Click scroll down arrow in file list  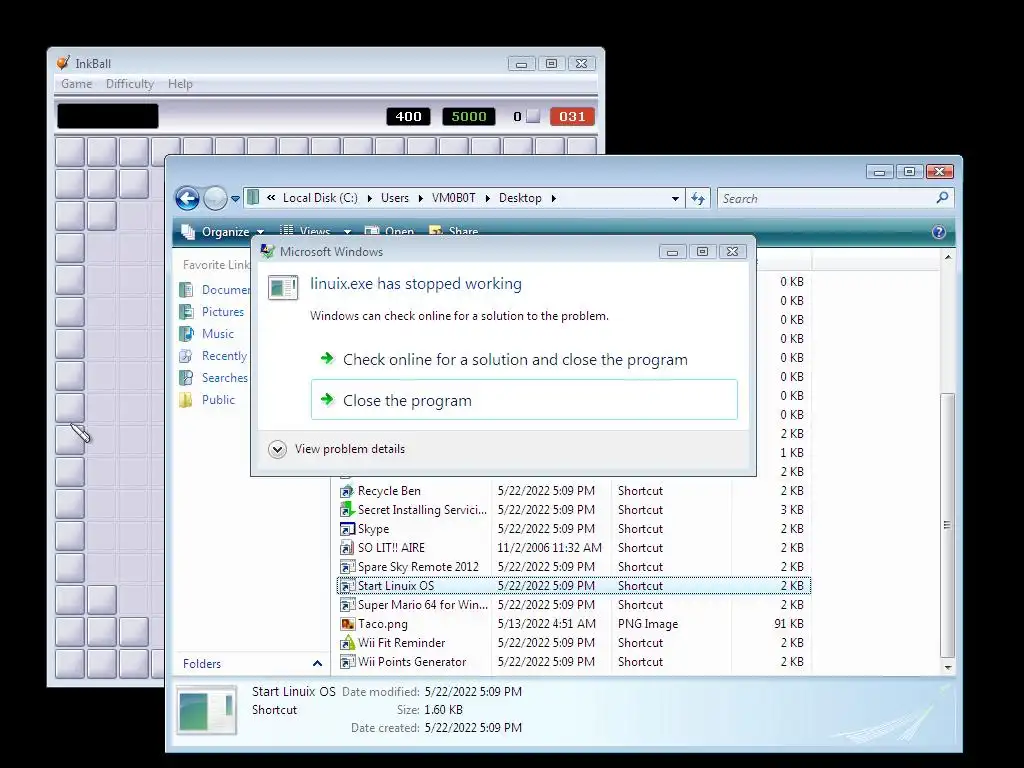[x=948, y=667]
